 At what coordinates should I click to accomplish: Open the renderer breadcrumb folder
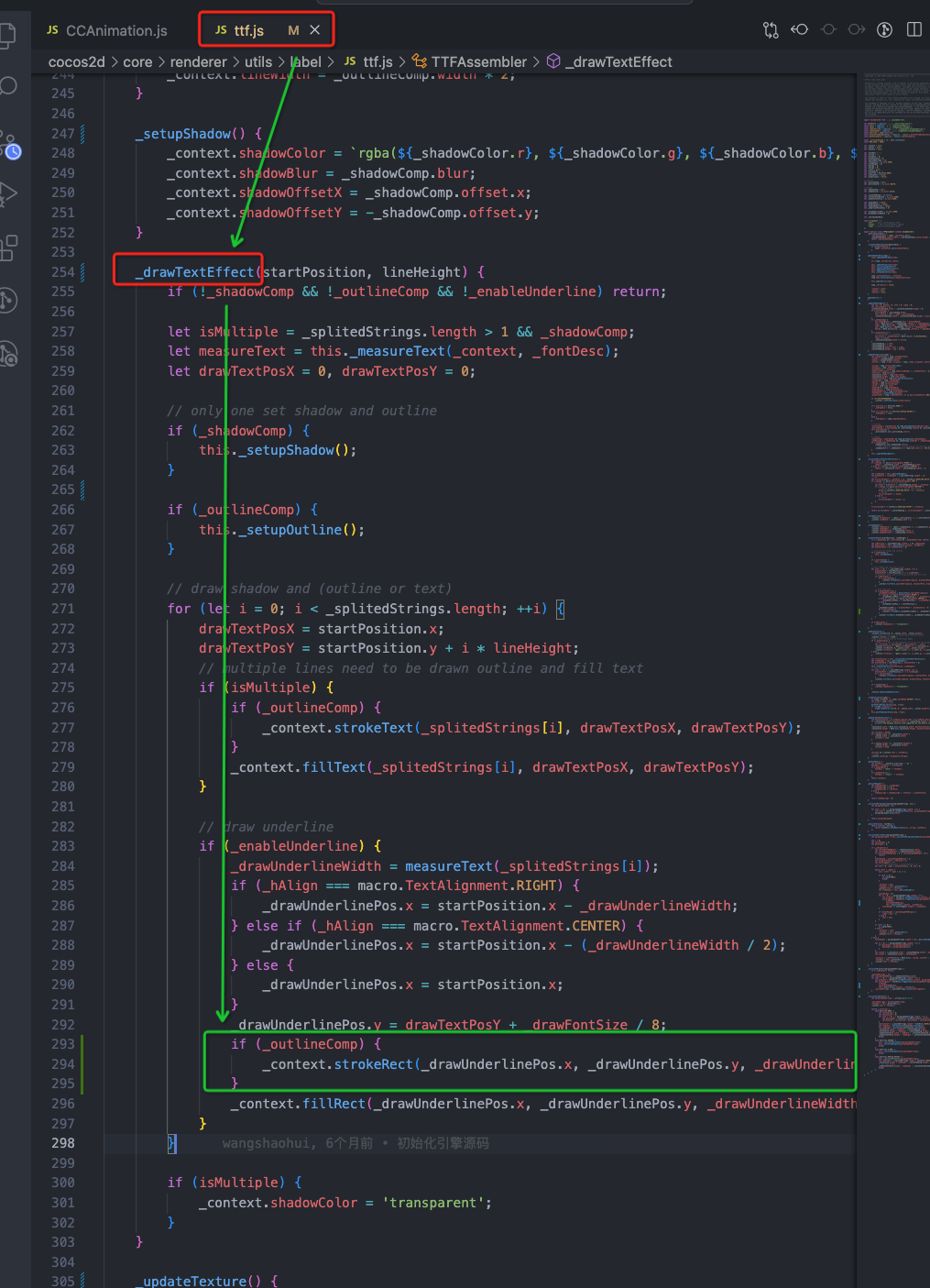pos(198,61)
